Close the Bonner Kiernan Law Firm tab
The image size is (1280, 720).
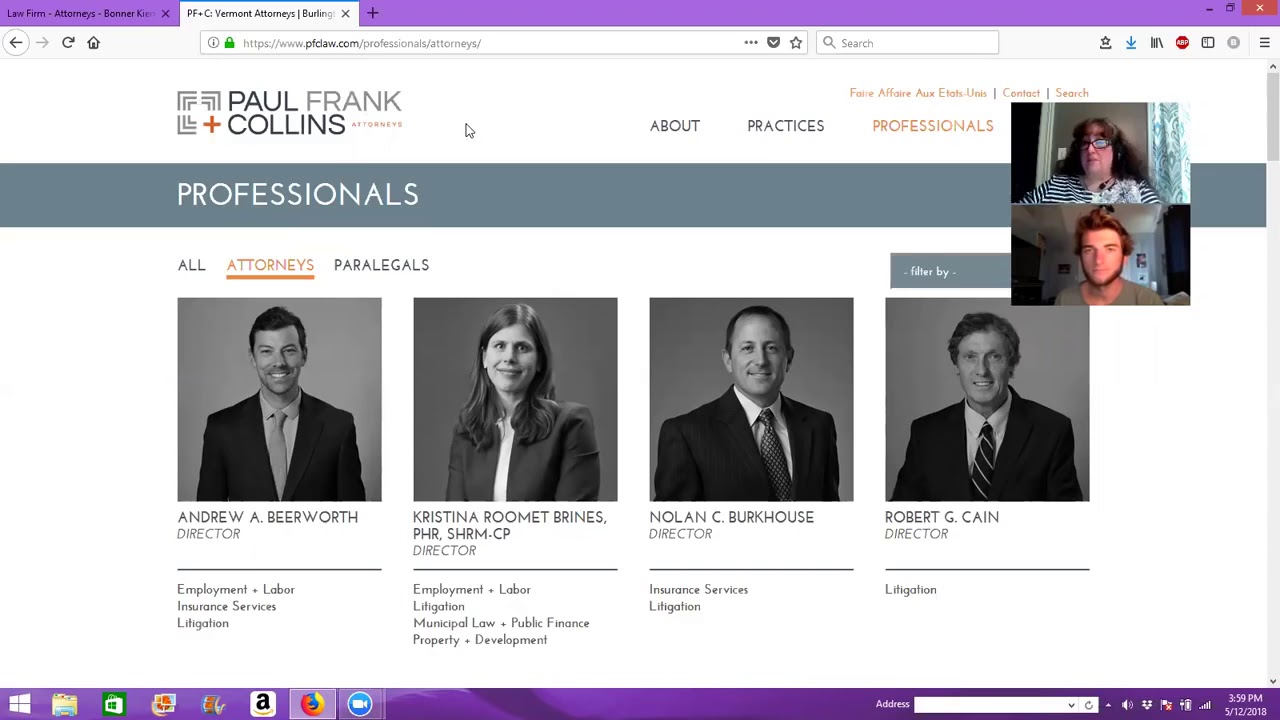pyautogui.click(x=165, y=14)
